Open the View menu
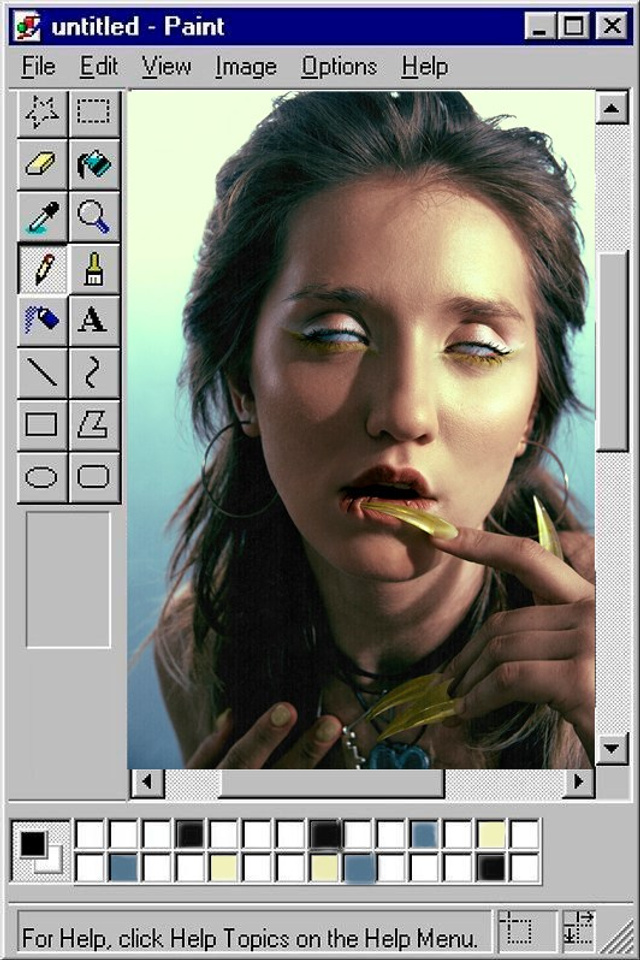The image size is (640, 960). tap(166, 66)
